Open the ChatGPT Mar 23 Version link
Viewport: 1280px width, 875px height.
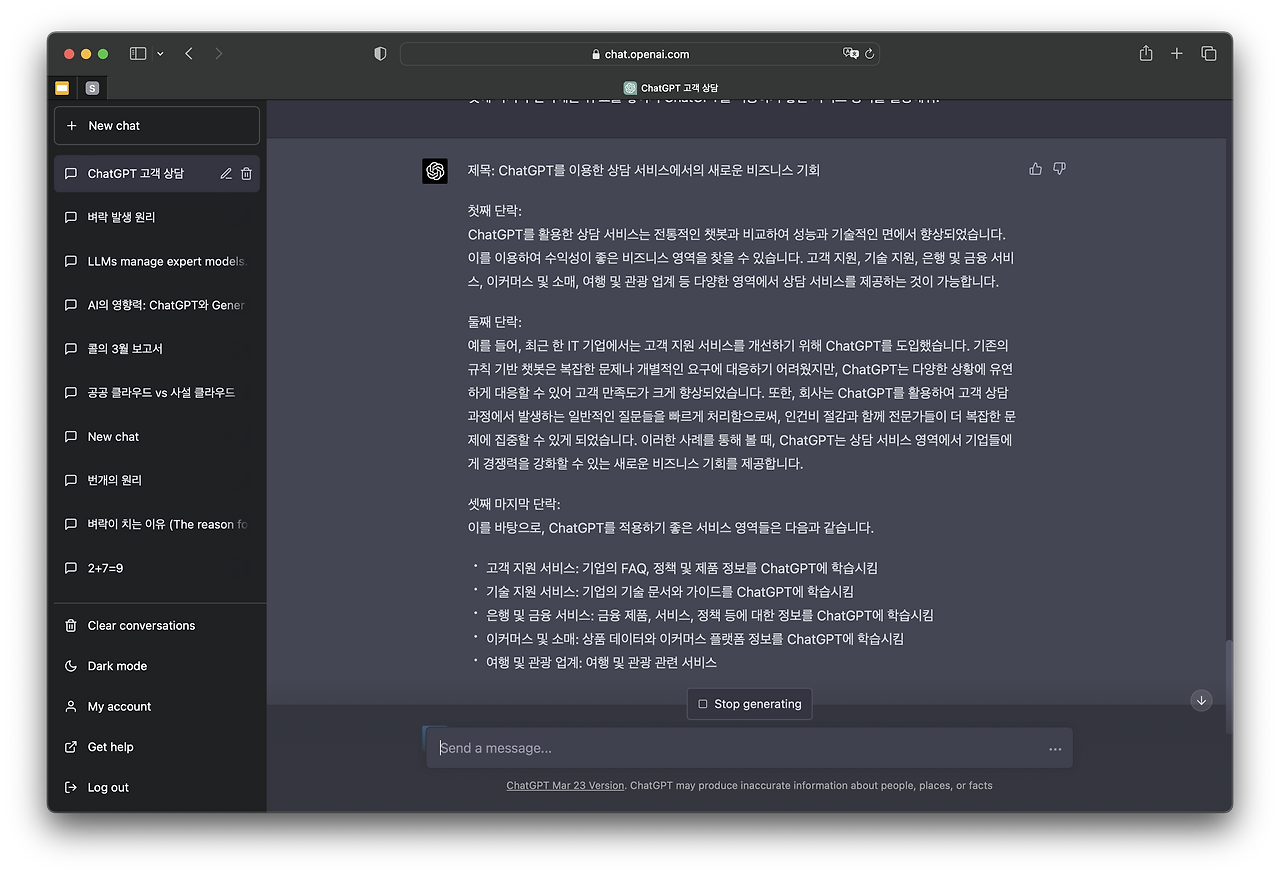coord(565,785)
